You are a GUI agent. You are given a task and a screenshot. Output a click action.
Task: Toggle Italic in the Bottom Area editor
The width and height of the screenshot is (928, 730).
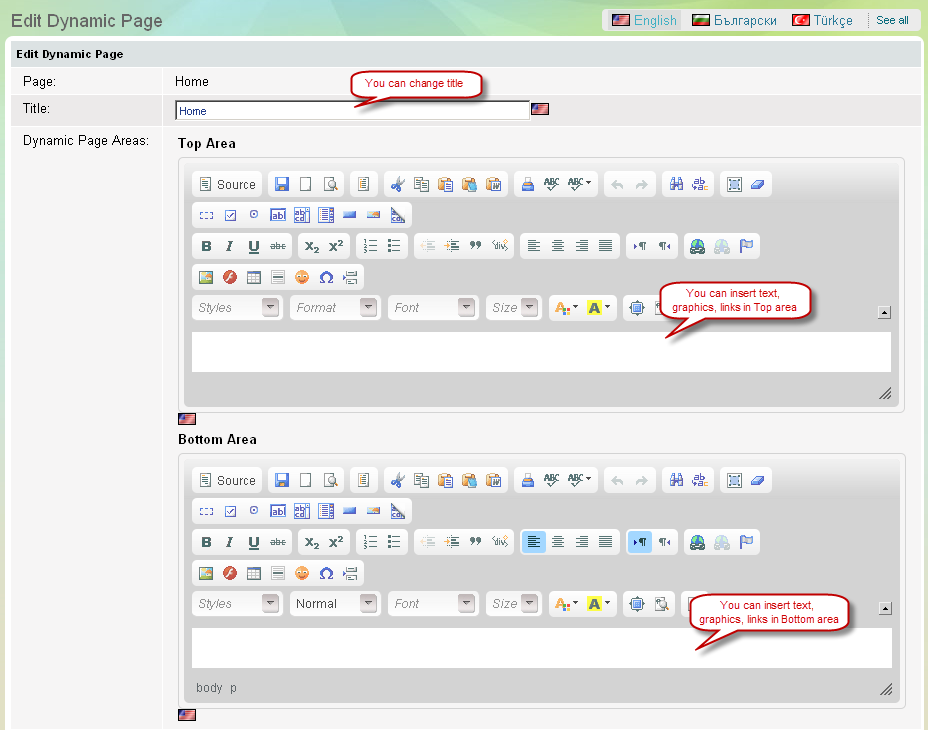click(230, 542)
